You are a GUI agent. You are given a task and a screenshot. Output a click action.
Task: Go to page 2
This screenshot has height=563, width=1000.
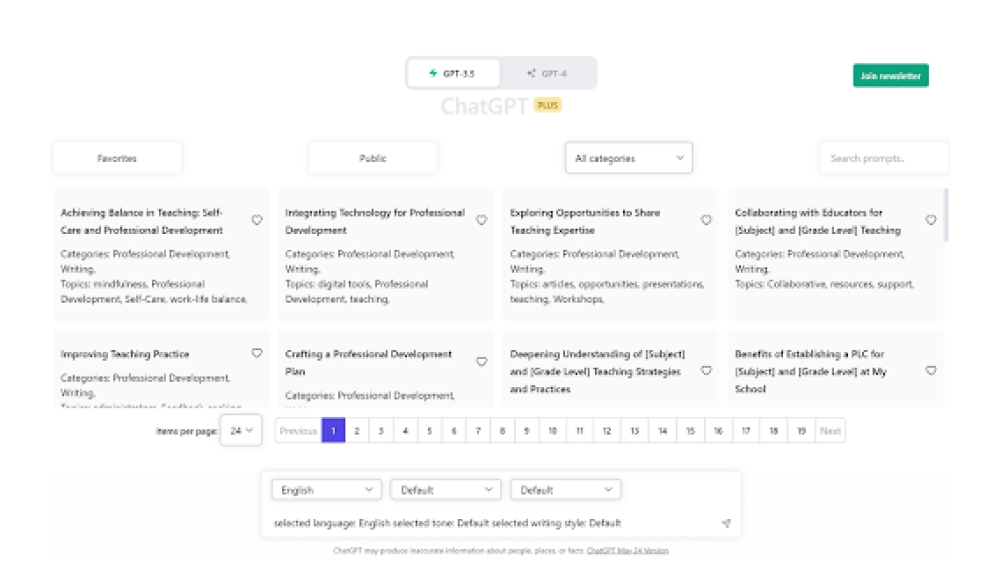click(x=357, y=431)
